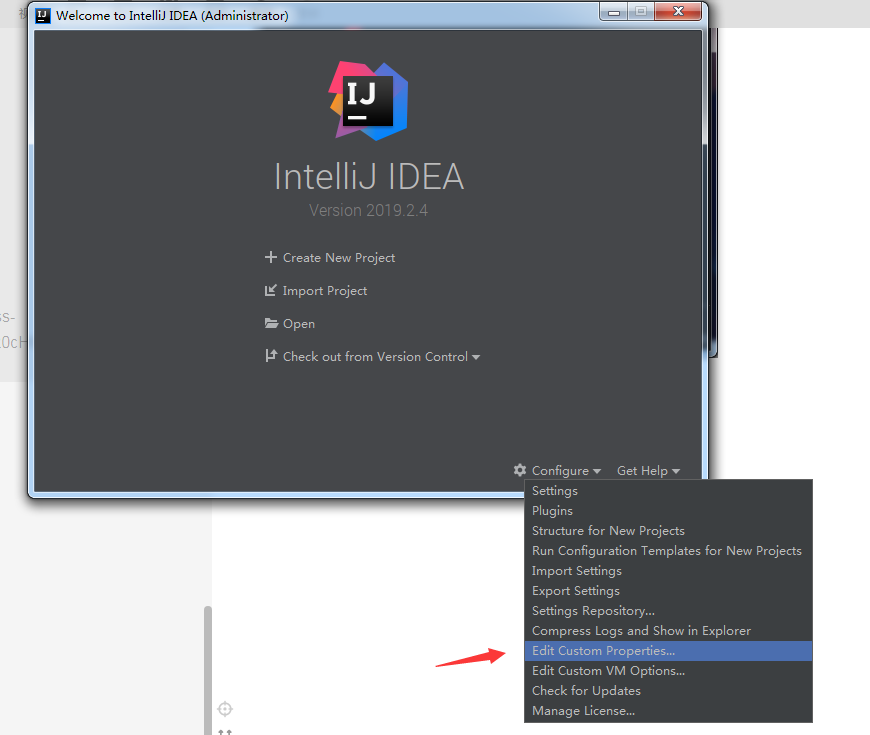Open Plugins from the Configure menu
This screenshot has height=735, width=870.
coord(551,510)
